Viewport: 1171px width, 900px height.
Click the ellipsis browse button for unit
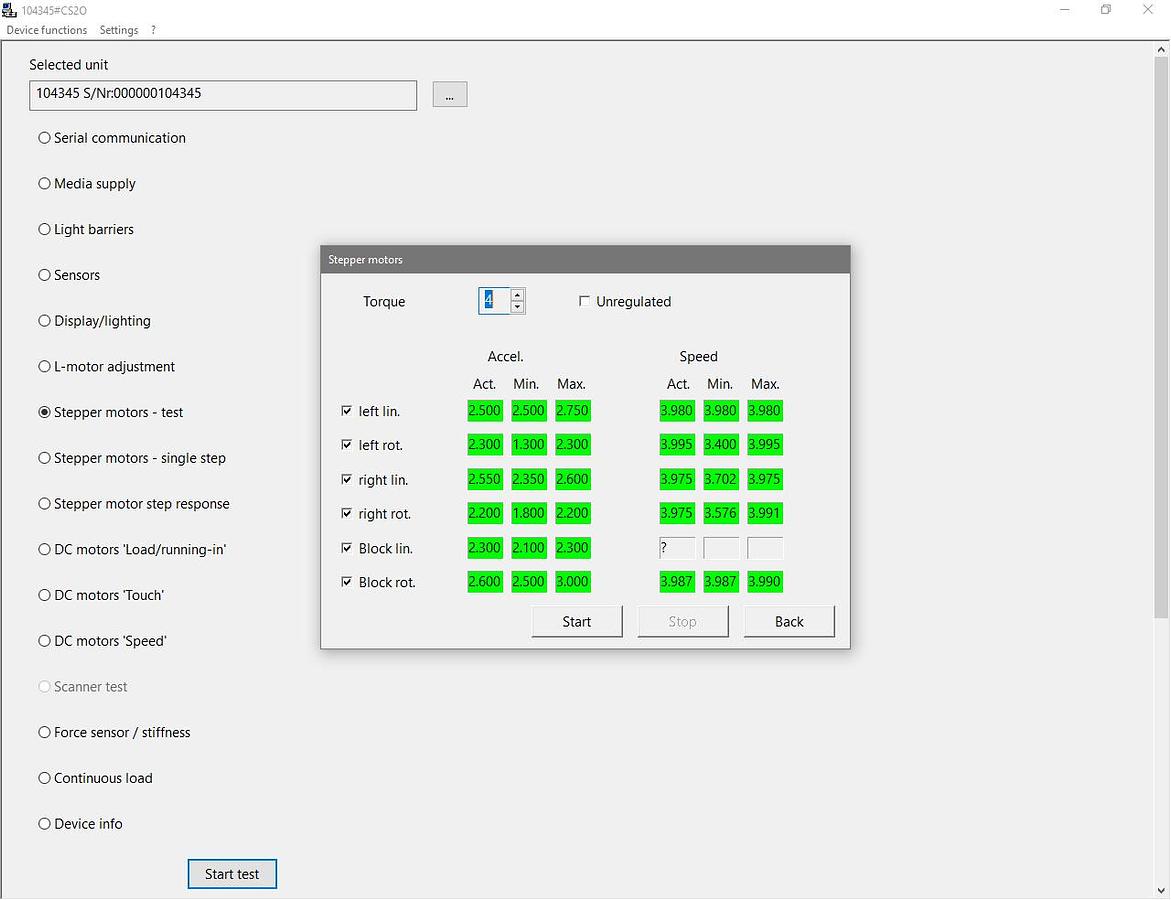tap(450, 95)
